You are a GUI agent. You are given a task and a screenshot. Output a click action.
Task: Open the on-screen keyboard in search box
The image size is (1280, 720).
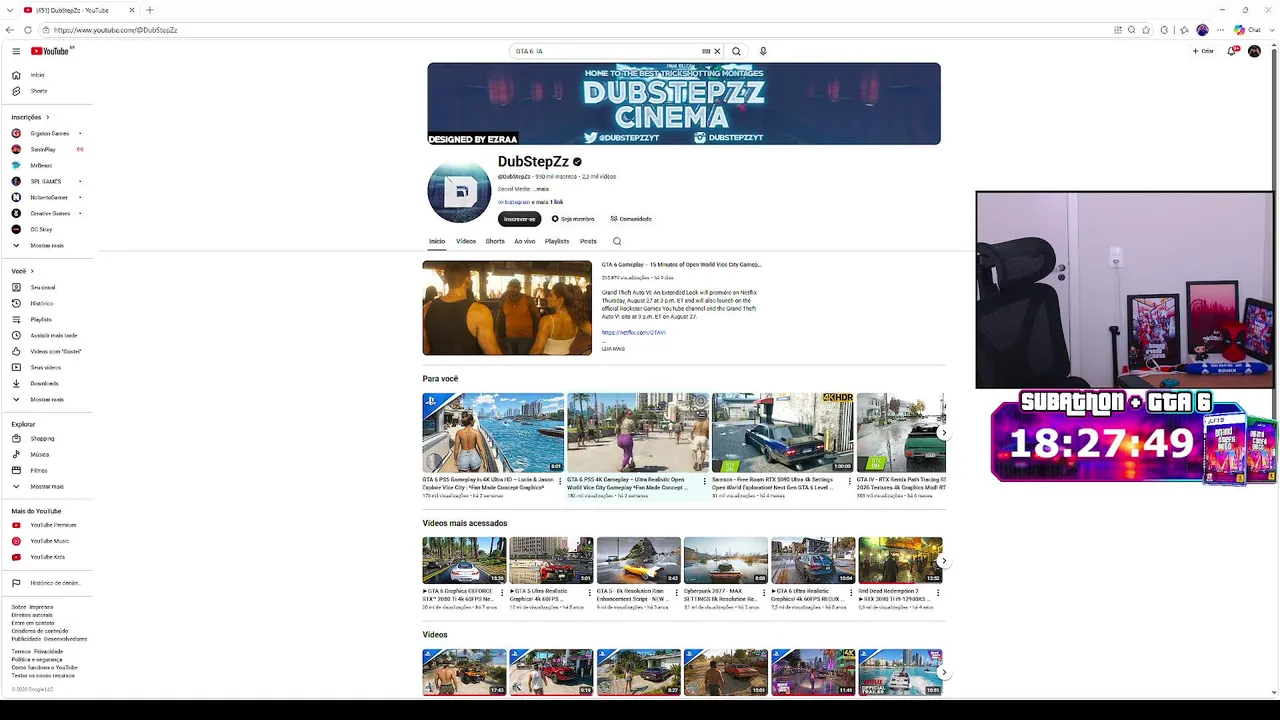(x=706, y=51)
